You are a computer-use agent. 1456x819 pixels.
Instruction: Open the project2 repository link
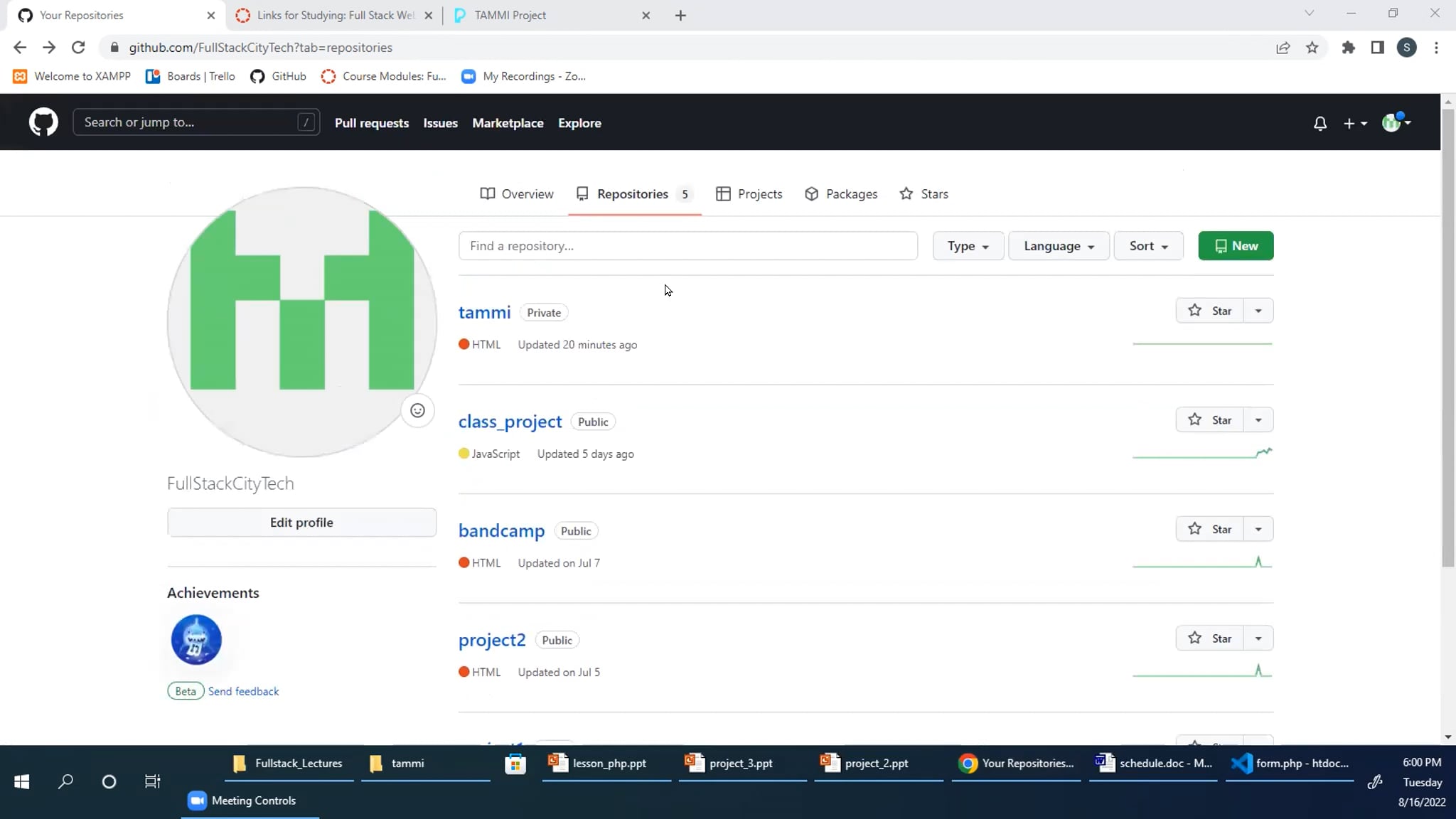pos(492,640)
